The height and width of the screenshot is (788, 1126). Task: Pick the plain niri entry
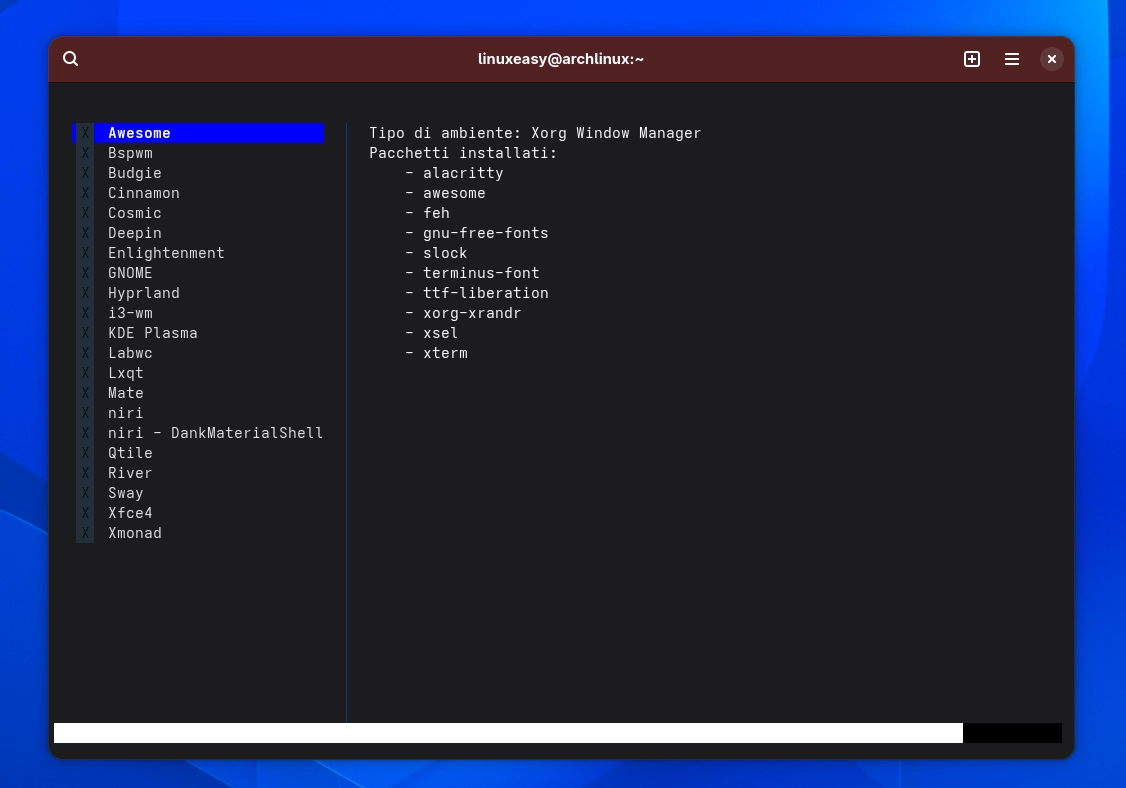point(126,413)
